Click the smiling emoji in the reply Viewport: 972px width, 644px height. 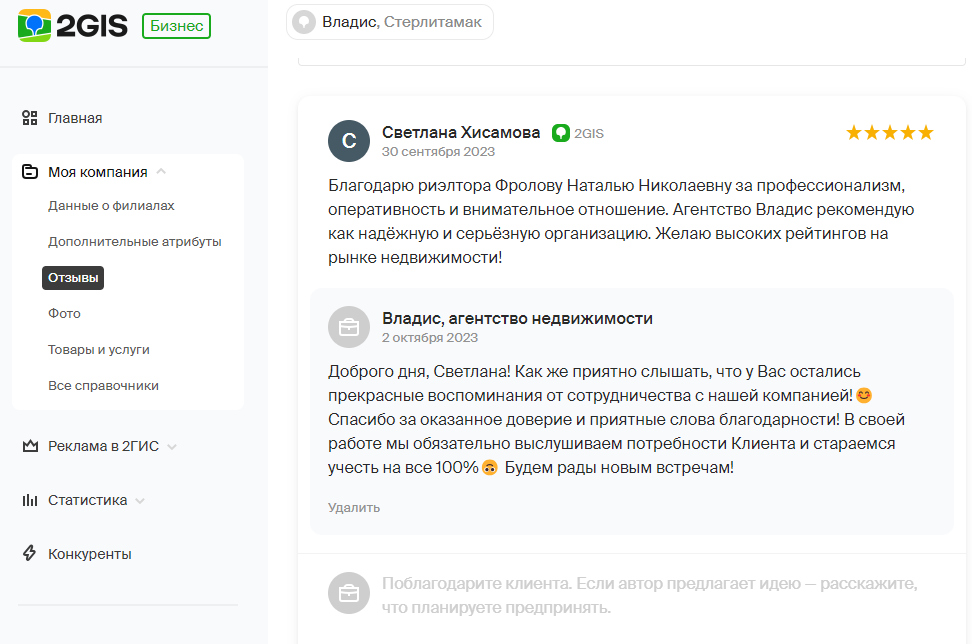pos(864,395)
